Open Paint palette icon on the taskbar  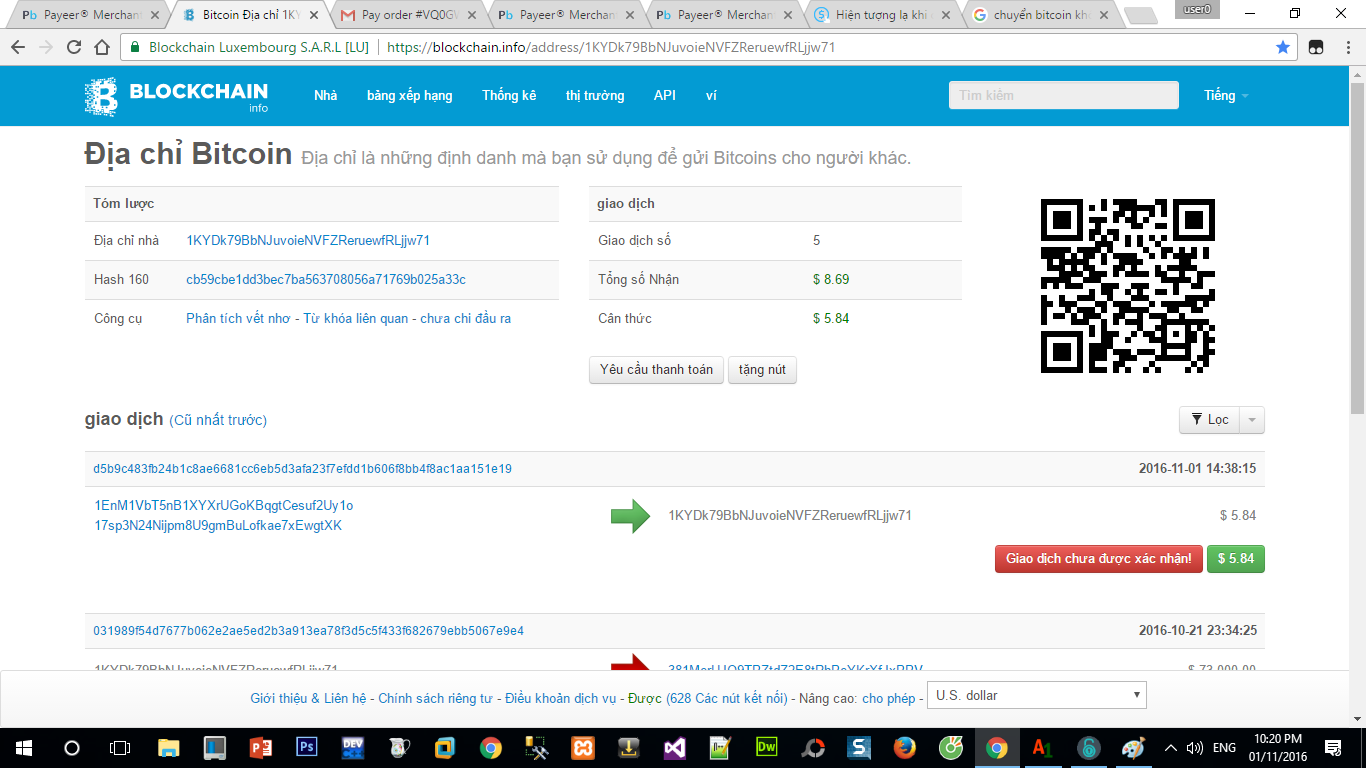tap(1133, 748)
